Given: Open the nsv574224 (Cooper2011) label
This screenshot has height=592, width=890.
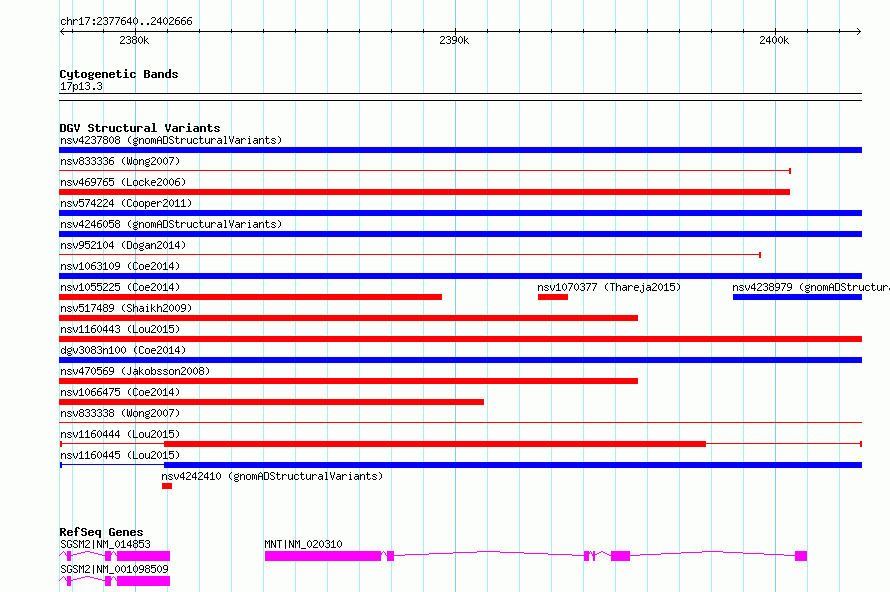Looking at the screenshot, I should [x=126, y=203].
